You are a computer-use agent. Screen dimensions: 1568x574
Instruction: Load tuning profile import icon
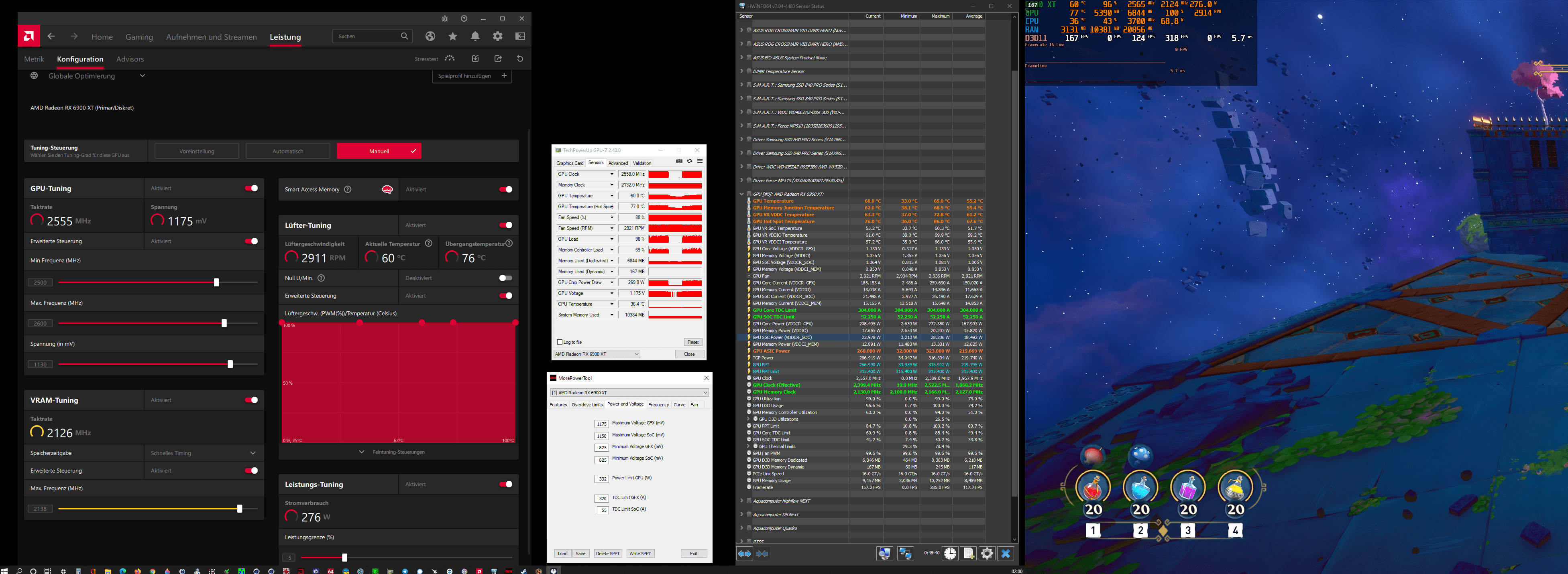pos(475,59)
